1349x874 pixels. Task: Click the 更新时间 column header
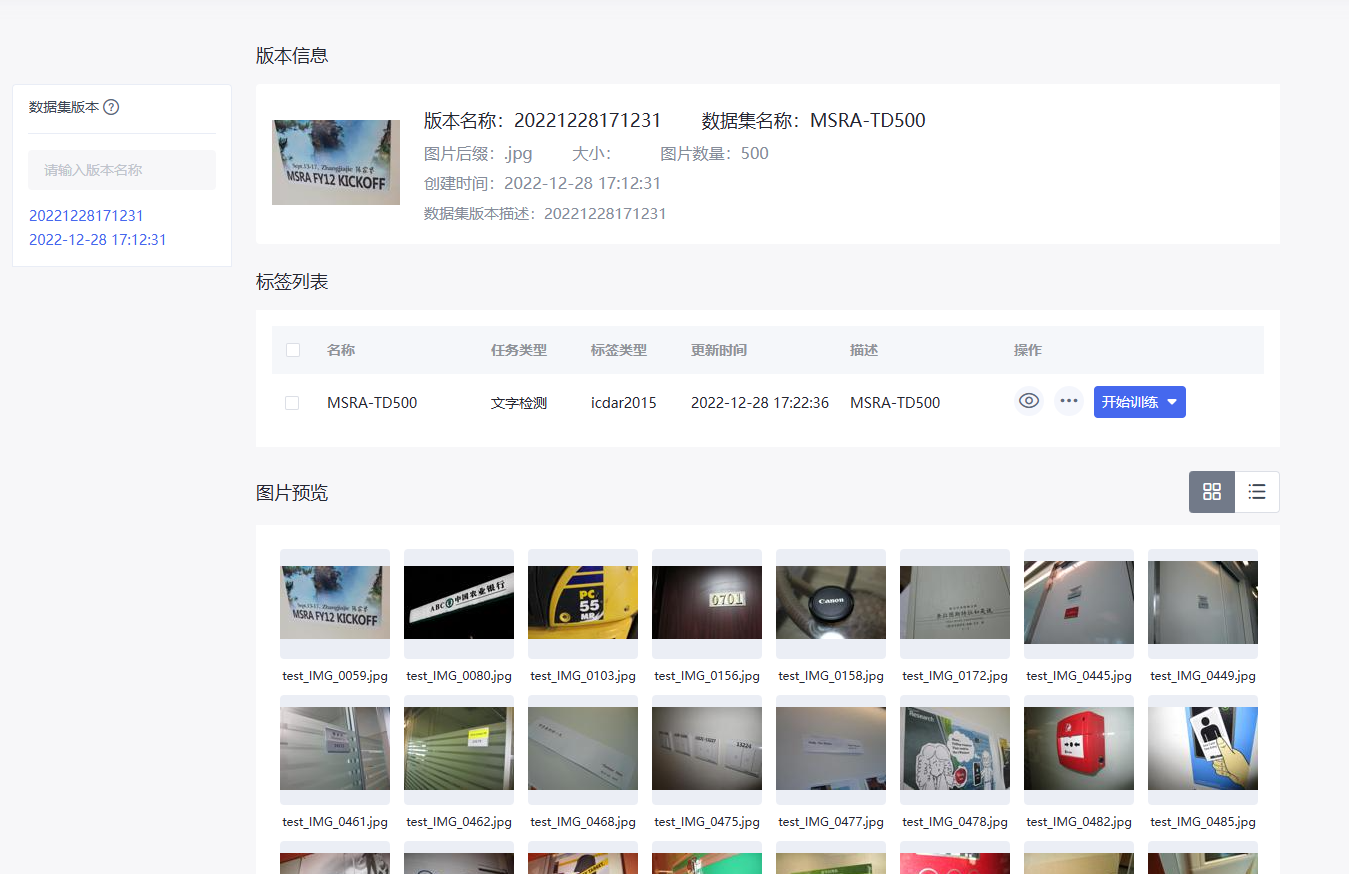(x=719, y=350)
